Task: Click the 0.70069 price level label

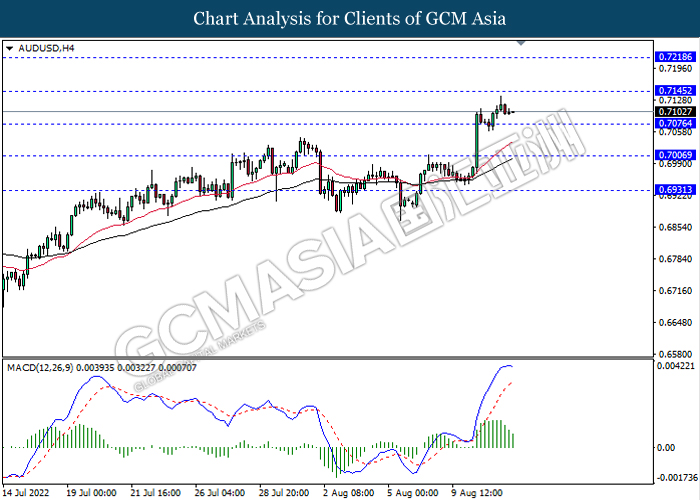Action: click(675, 155)
